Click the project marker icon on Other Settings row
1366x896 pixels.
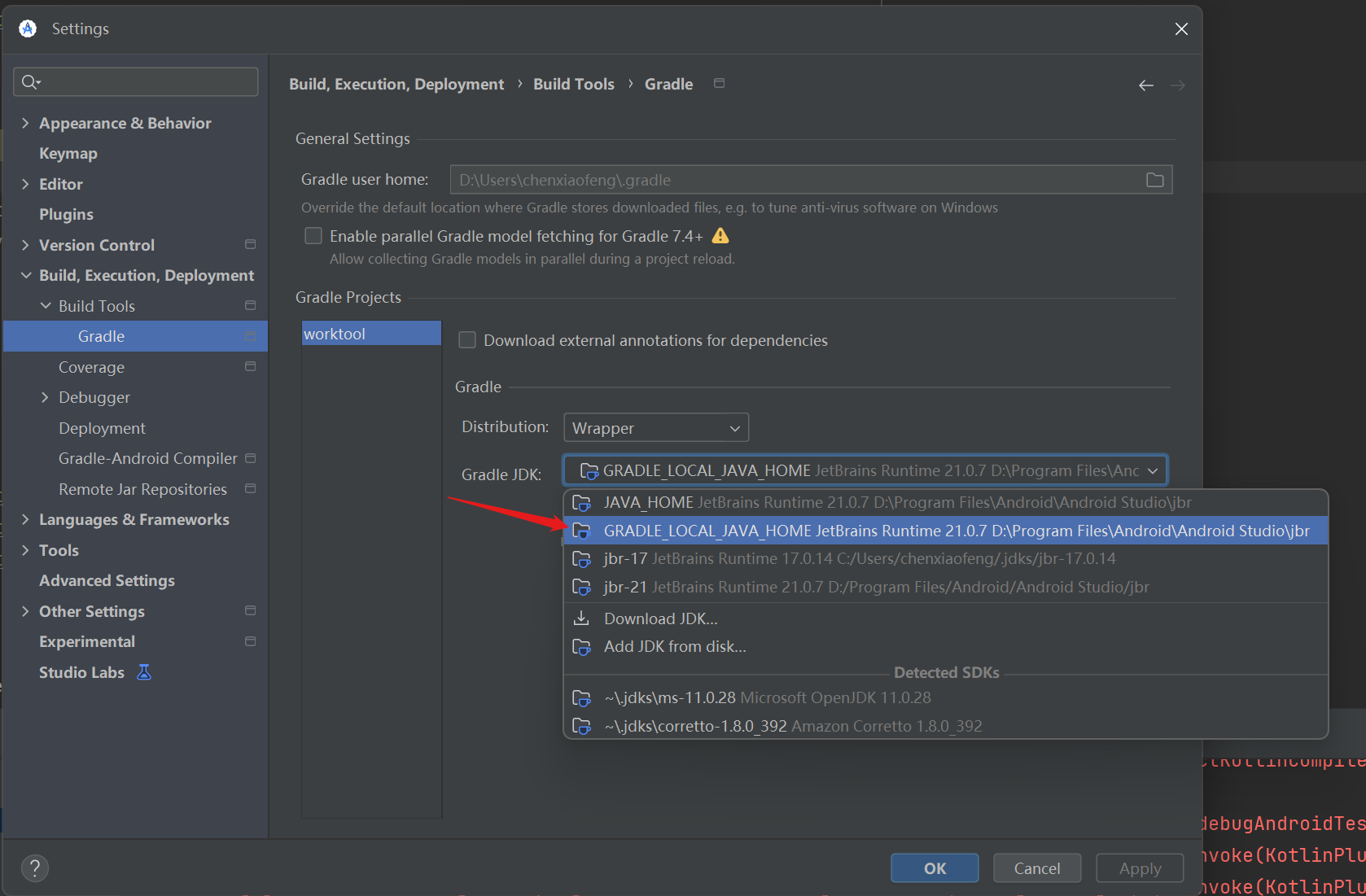pyautogui.click(x=250, y=610)
